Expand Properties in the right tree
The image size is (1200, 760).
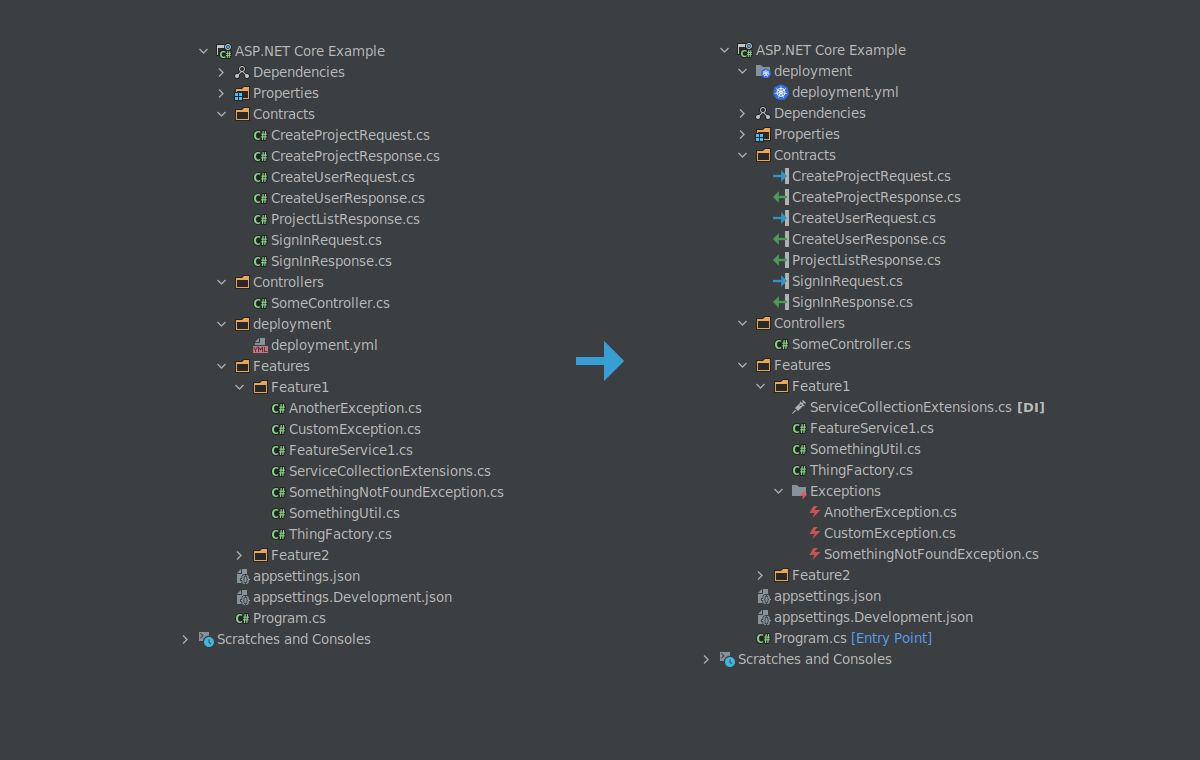pos(743,134)
